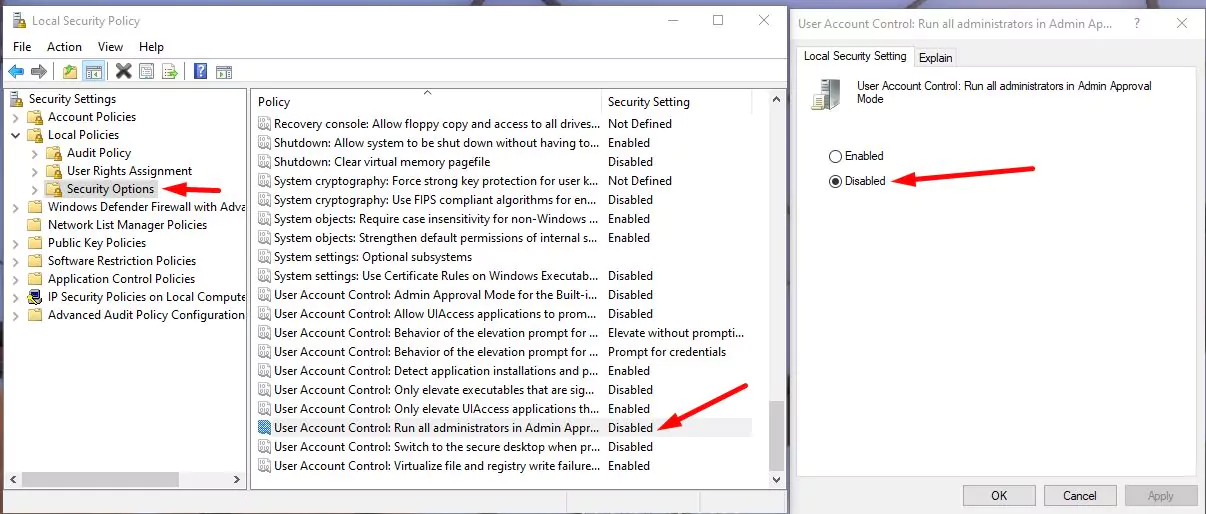Screen dimensions: 1206x514
Task: Toggle Show/Hide Console Tree toolbar icon
Action: click(x=93, y=71)
